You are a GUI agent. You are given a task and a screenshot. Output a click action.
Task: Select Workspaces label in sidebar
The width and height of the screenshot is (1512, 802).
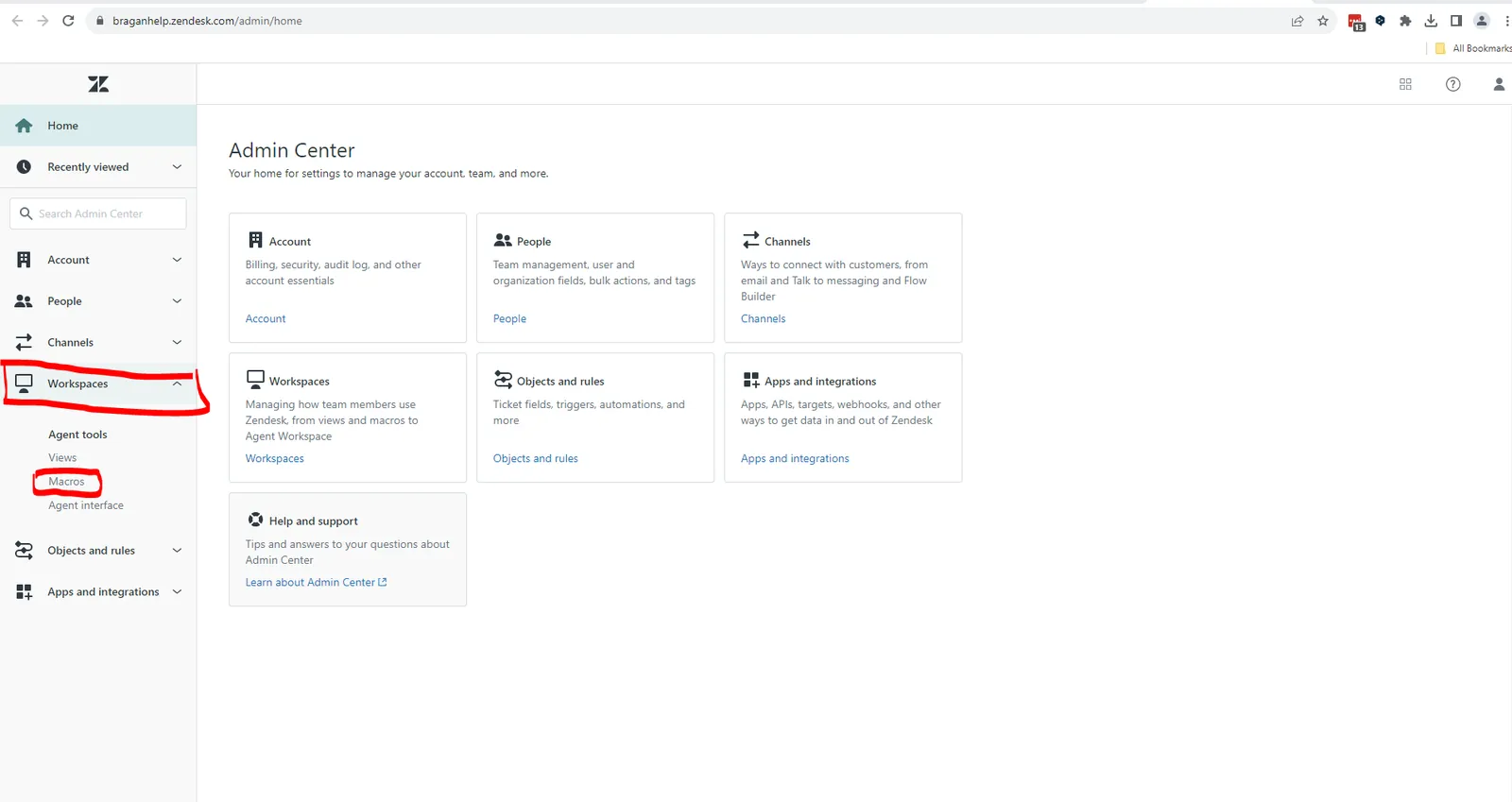click(x=77, y=384)
